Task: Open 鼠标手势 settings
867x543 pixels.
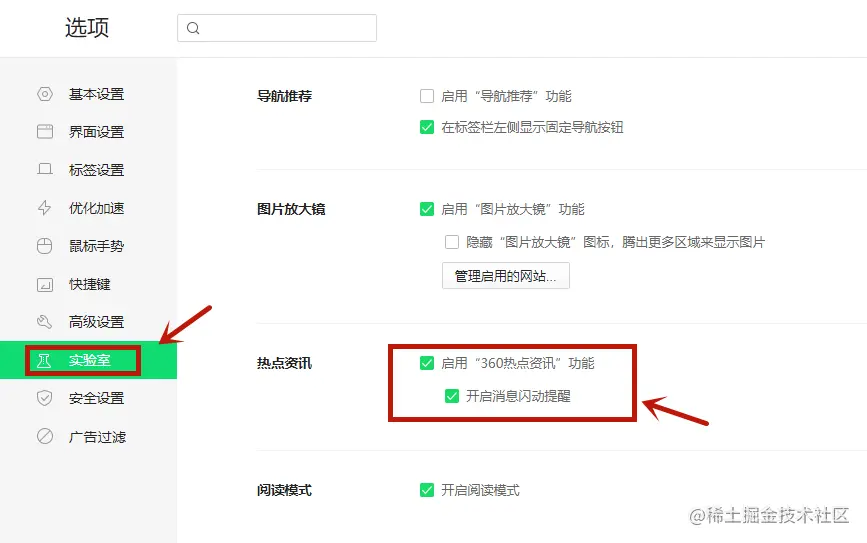Action: (x=88, y=246)
